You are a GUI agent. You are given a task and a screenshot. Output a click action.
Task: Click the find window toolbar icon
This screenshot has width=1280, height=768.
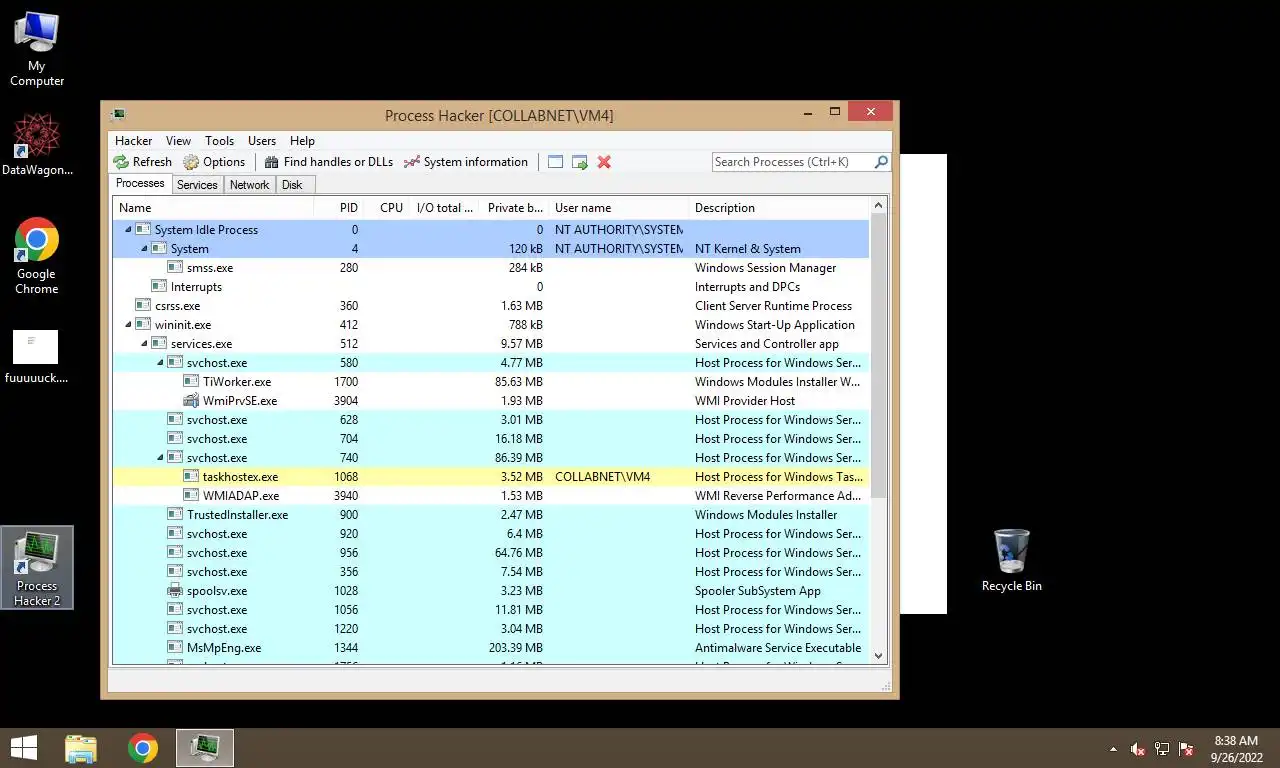pyautogui.click(x=555, y=162)
